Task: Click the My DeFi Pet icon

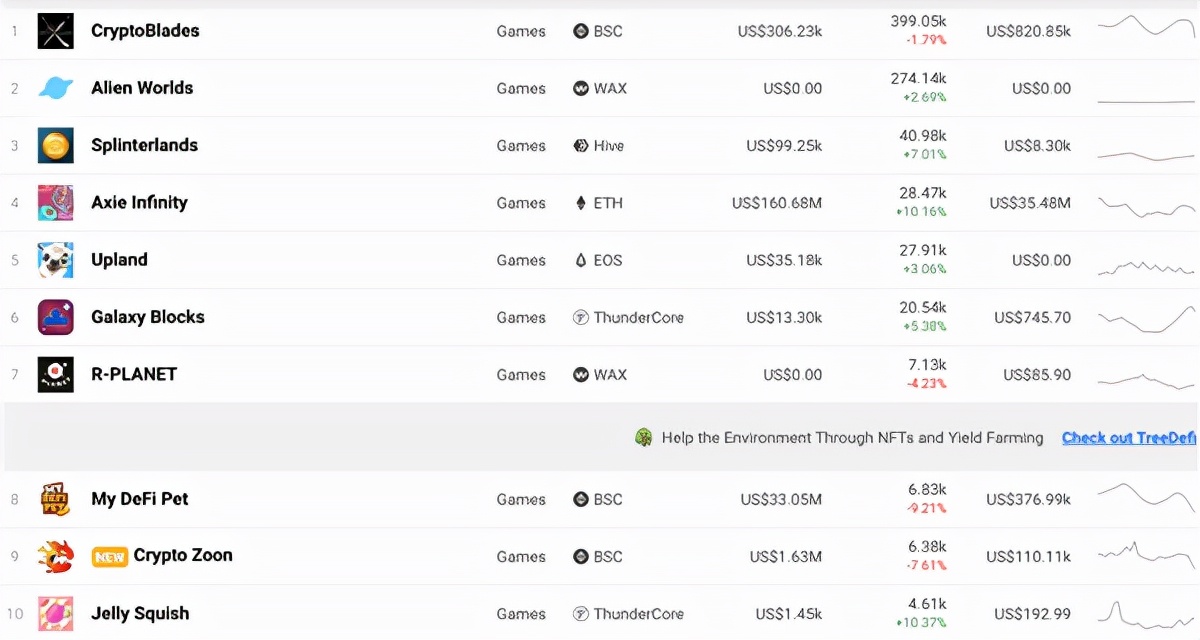Action: pos(55,499)
